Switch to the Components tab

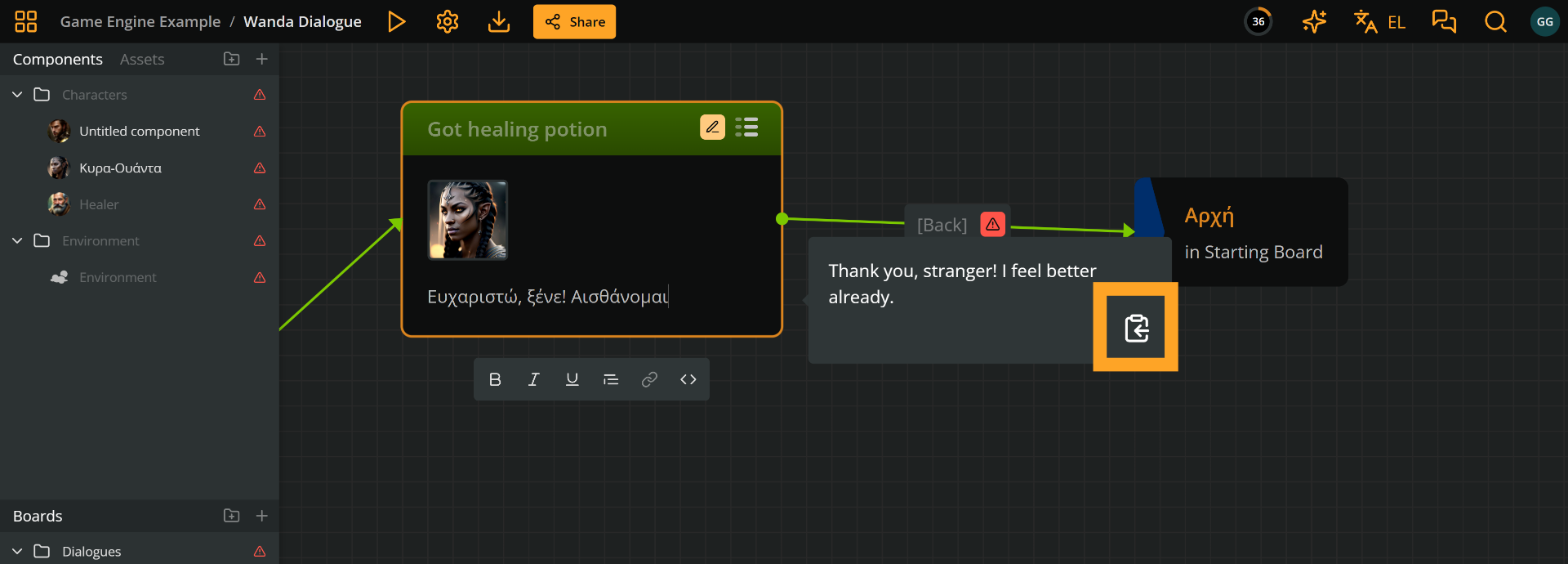point(58,59)
